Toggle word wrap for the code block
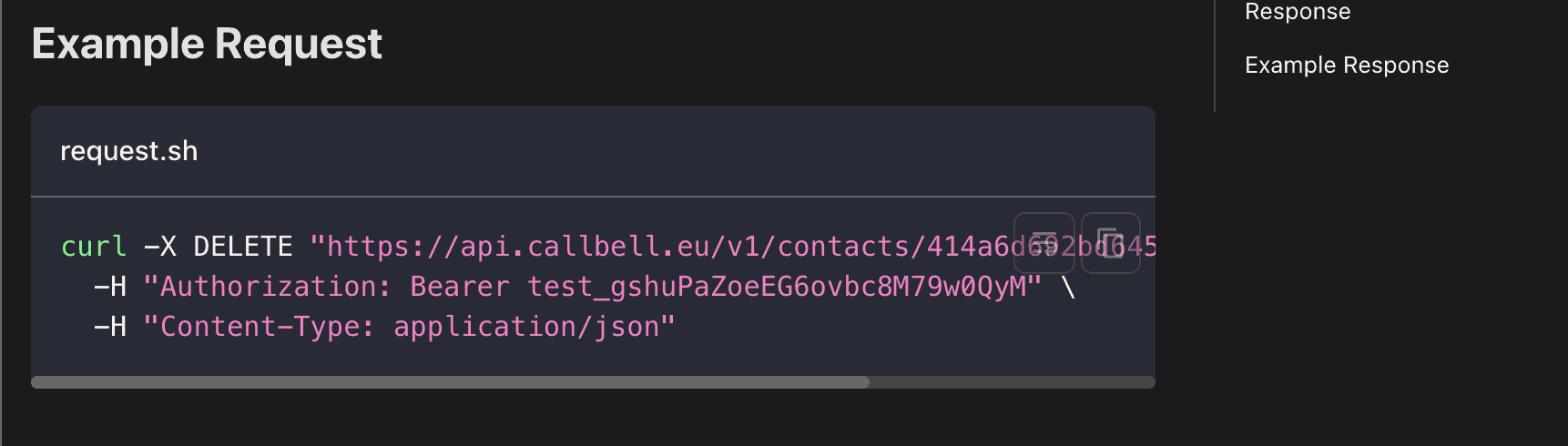1568x446 pixels. (1044, 243)
